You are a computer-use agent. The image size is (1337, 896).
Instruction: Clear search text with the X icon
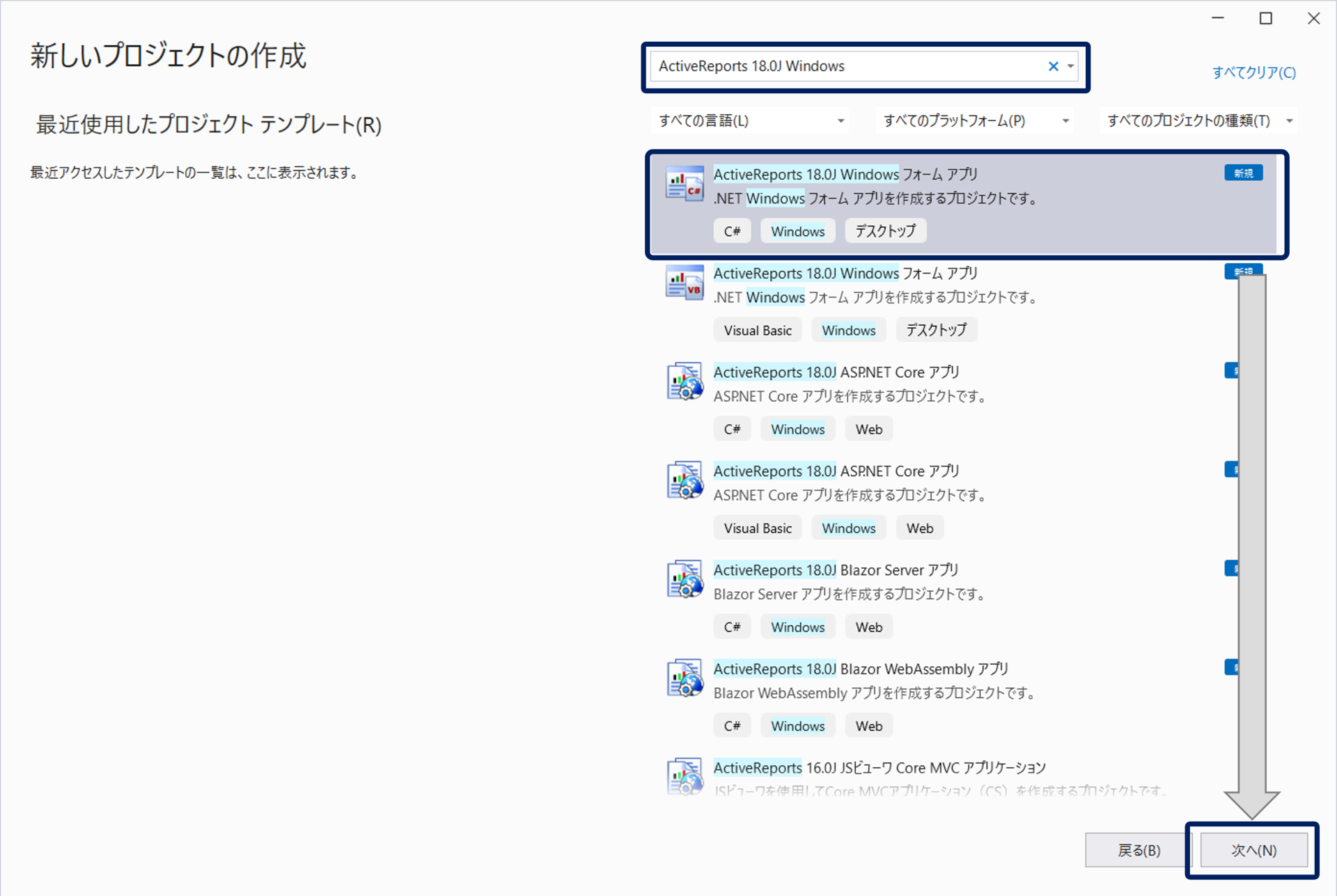pos(1053,66)
